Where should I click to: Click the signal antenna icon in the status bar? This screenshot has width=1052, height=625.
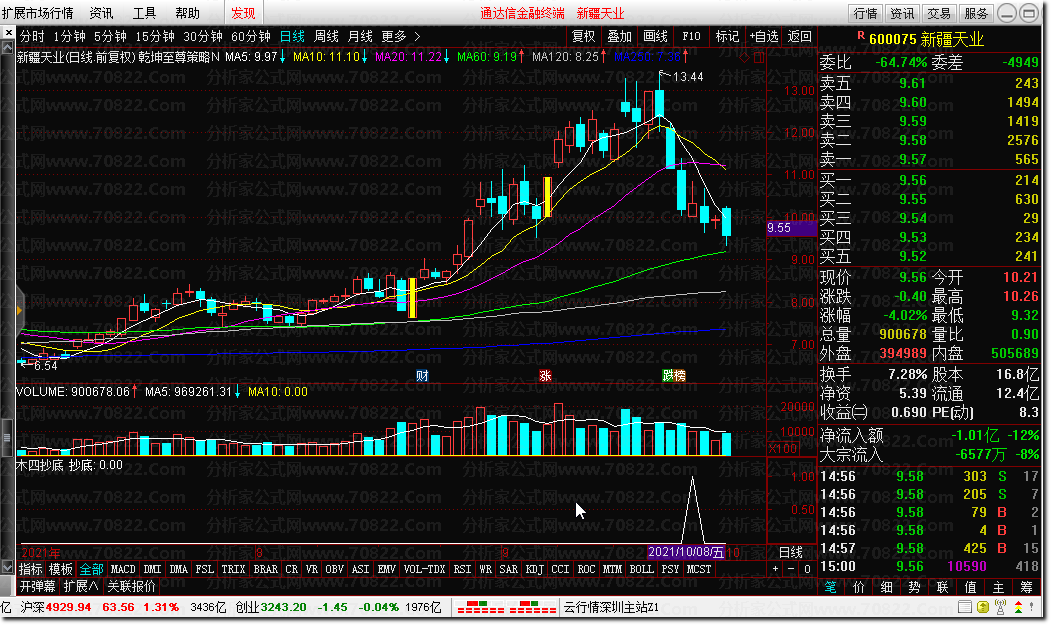1000,608
